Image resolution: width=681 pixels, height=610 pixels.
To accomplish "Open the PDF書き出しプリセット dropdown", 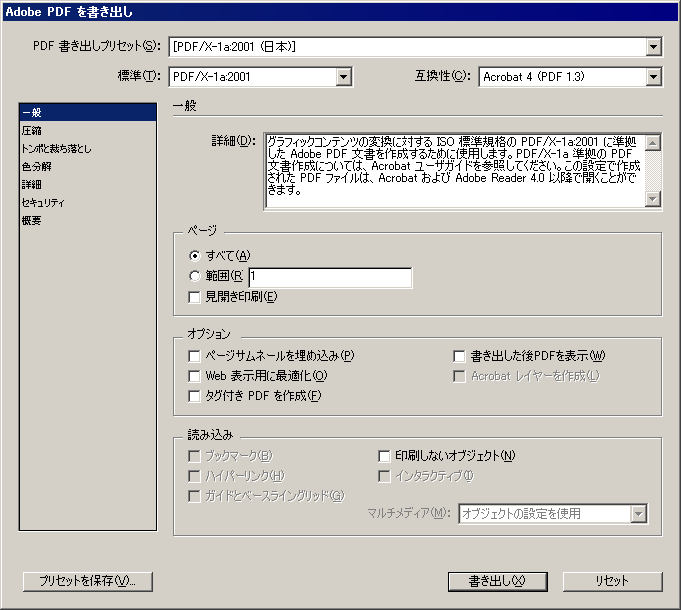I will coord(653,46).
